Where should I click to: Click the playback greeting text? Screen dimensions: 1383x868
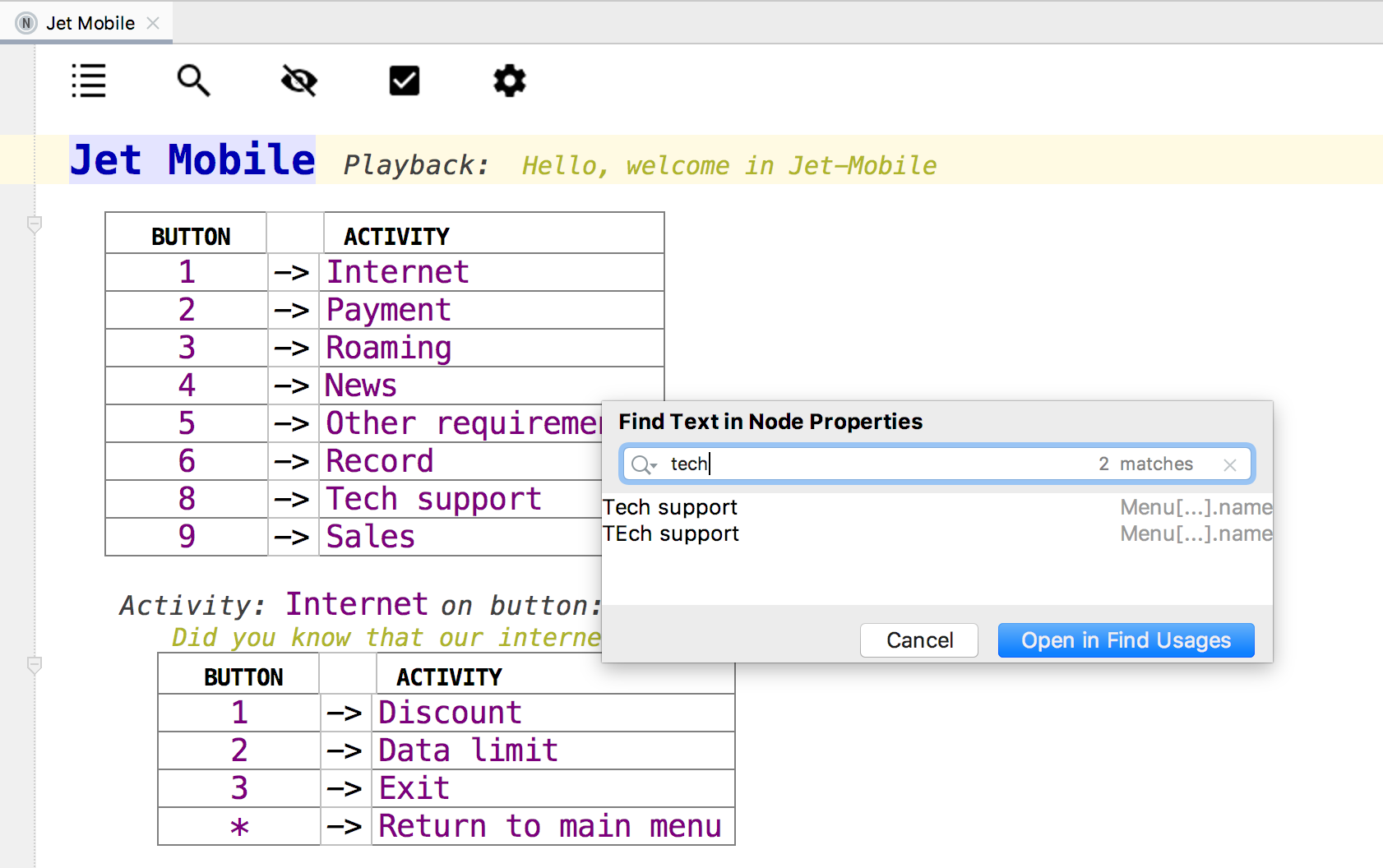pyautogui.click(x=729, y=165)
